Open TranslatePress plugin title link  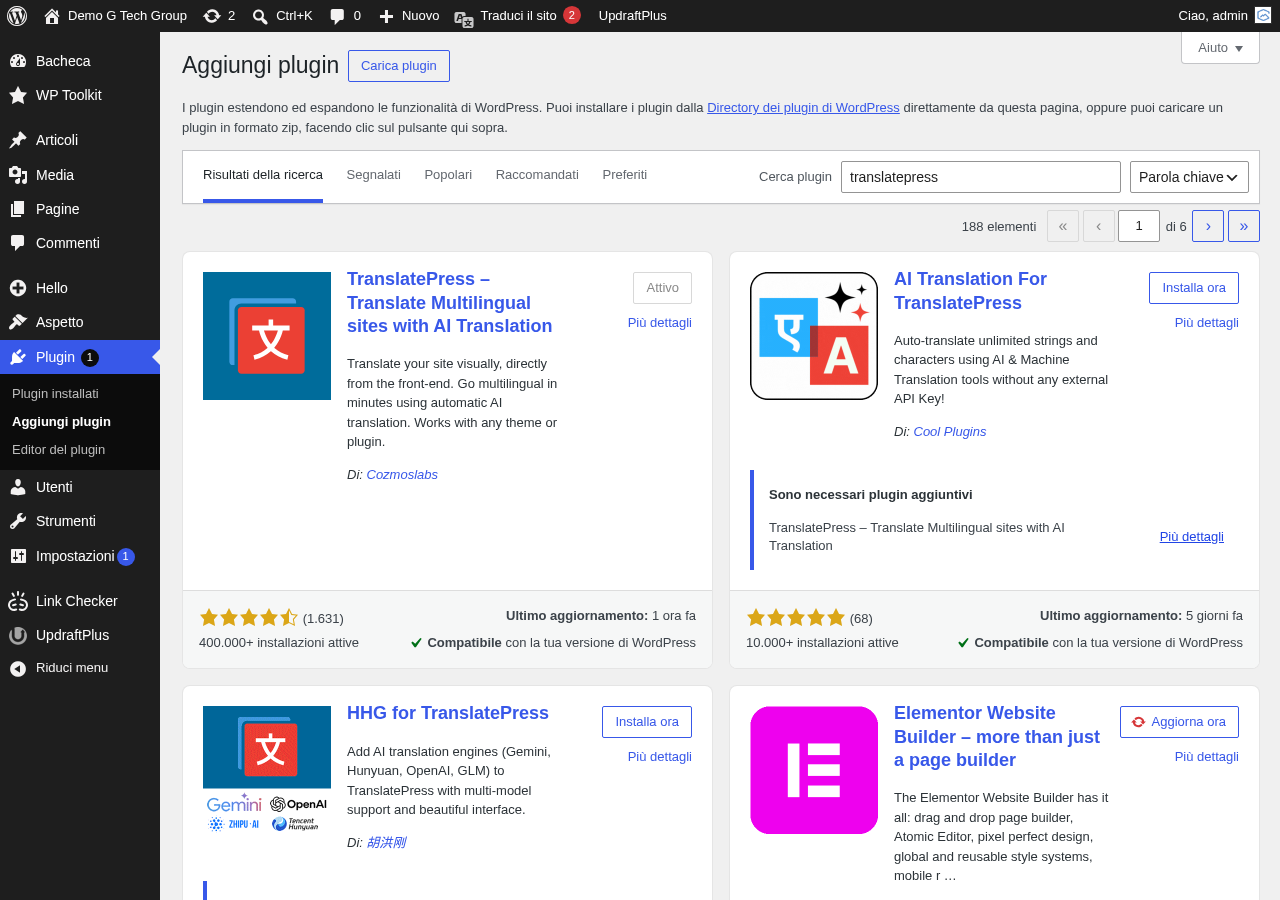pos(449,303)
